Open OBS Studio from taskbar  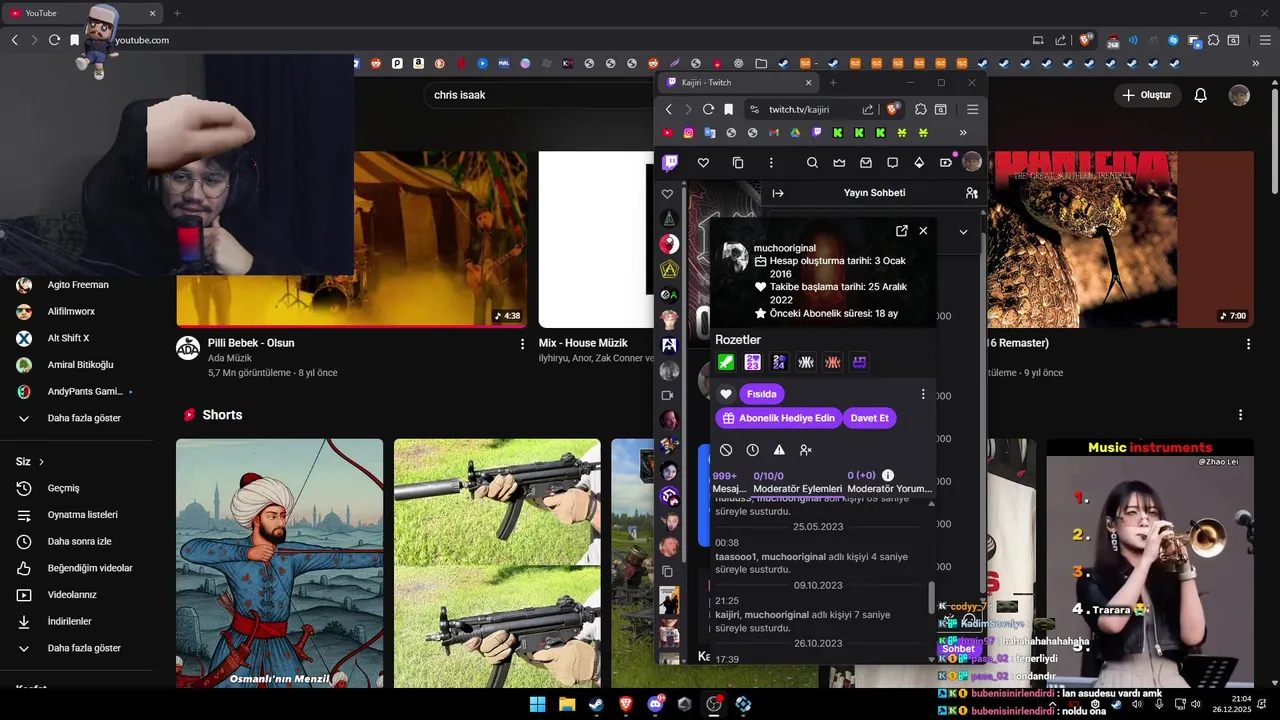tap(713, 704)
